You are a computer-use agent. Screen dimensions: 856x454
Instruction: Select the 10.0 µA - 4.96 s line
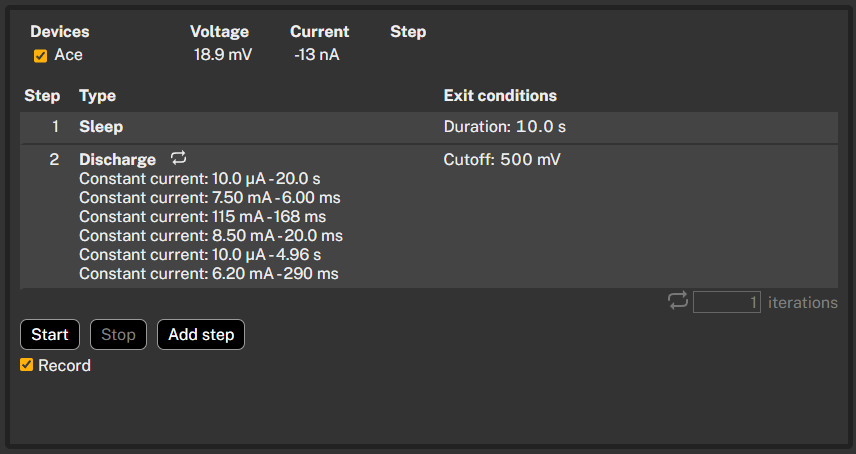click(200, 255)
